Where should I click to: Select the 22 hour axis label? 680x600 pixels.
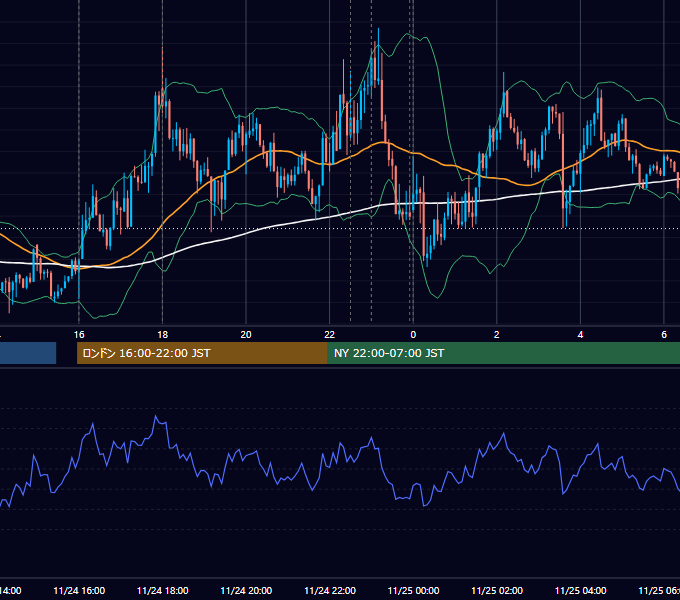pyautogui.click(x=330, y=335)
